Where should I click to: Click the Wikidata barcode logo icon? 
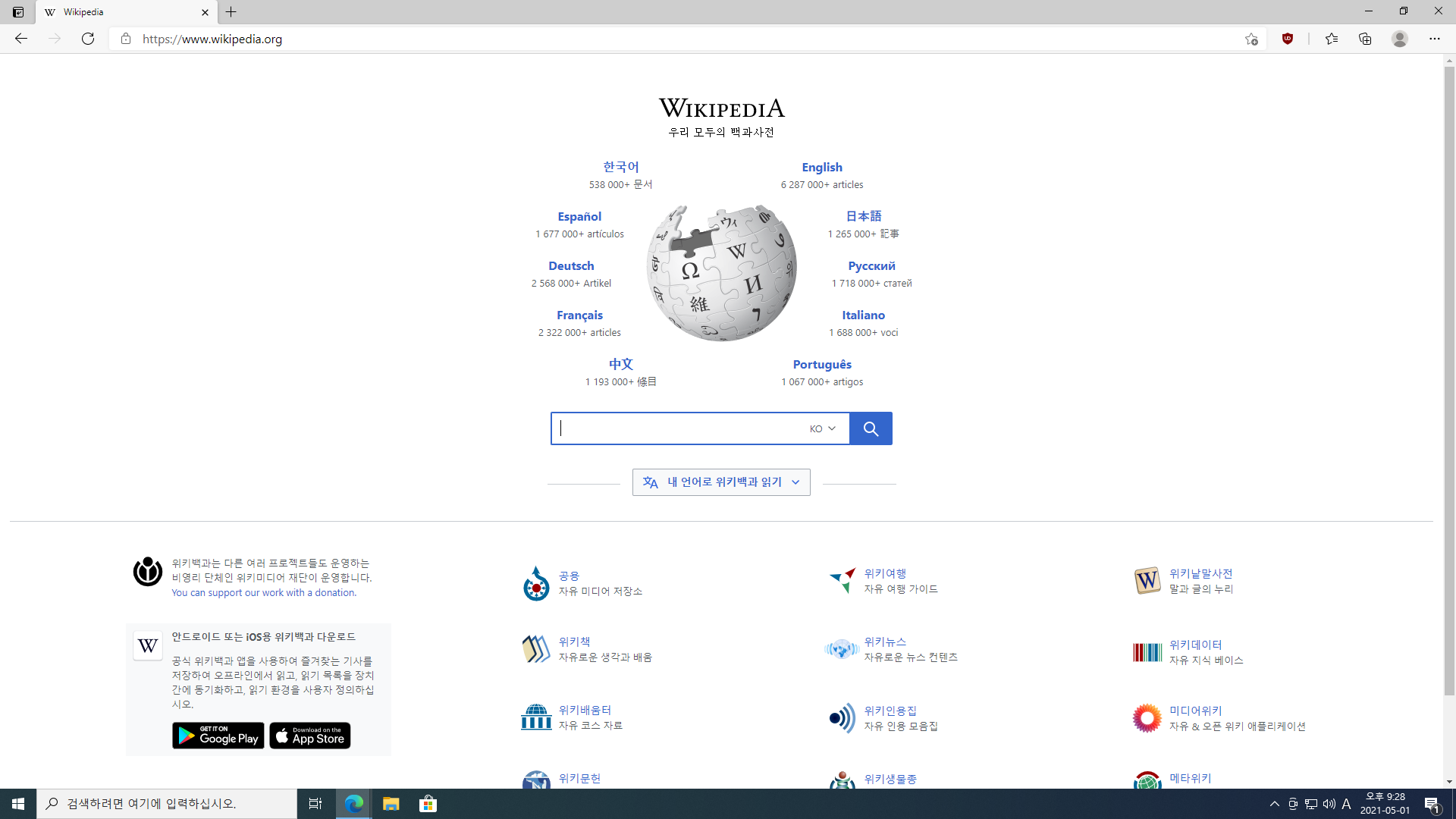tap(1147, 652)
